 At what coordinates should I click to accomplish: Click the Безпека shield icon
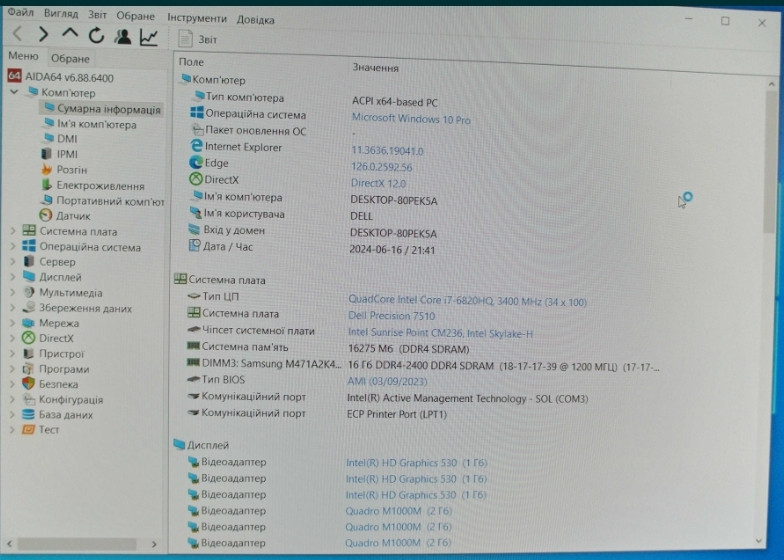pos(28,384)
